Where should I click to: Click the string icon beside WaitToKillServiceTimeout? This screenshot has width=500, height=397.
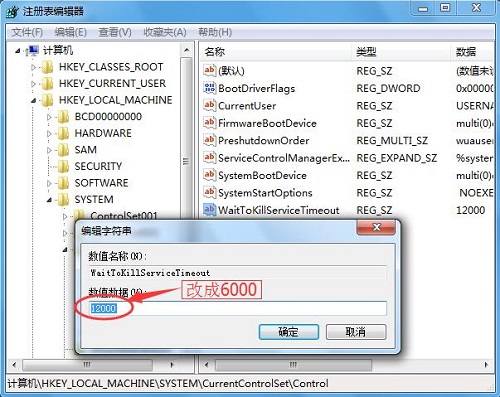[x=209, y=210]
